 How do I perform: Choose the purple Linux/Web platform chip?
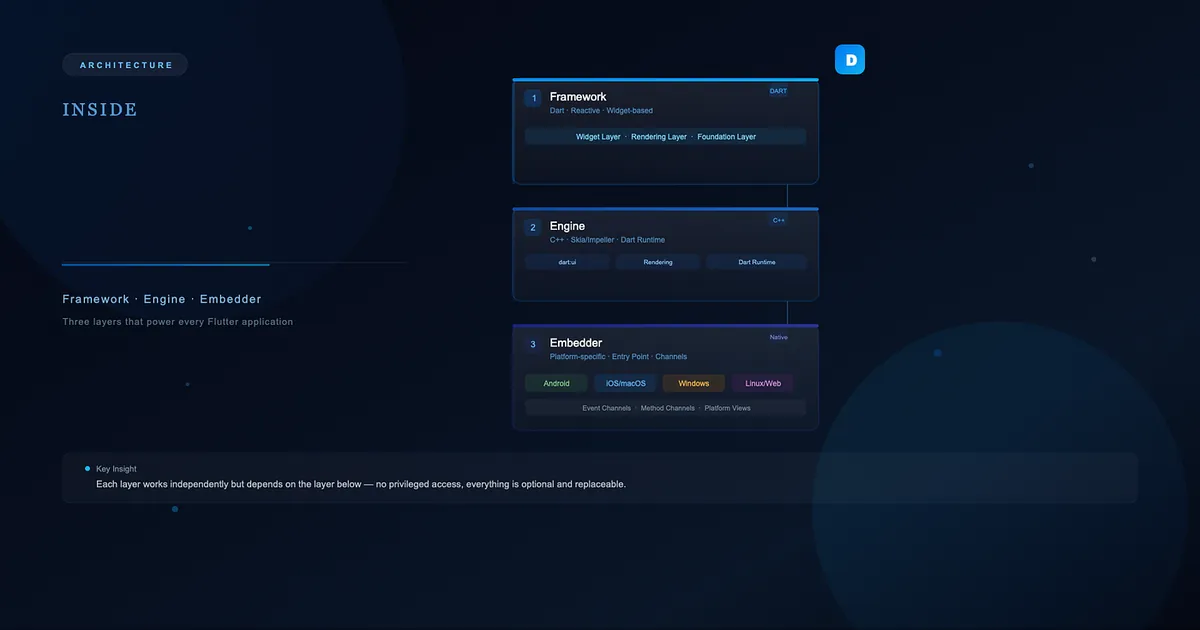point(763,383)
